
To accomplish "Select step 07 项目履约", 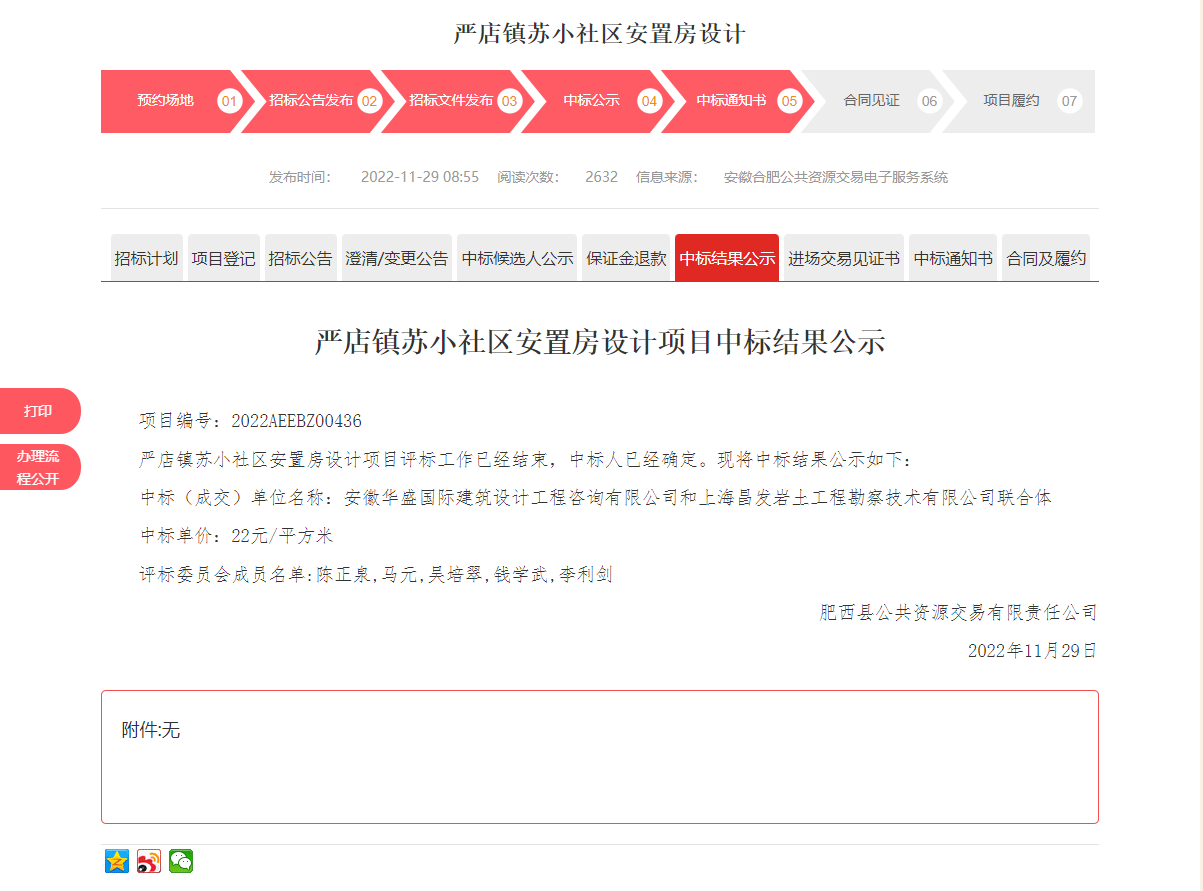I will click(x=1018, y=101).
